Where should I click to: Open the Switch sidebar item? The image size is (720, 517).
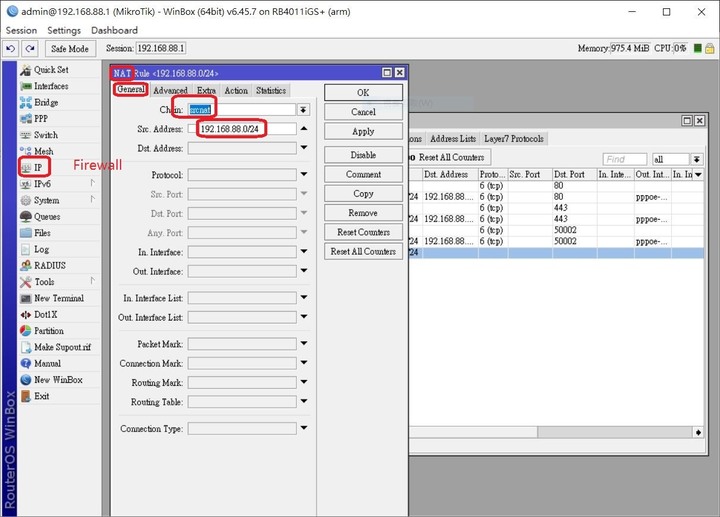tap(45, 135)
